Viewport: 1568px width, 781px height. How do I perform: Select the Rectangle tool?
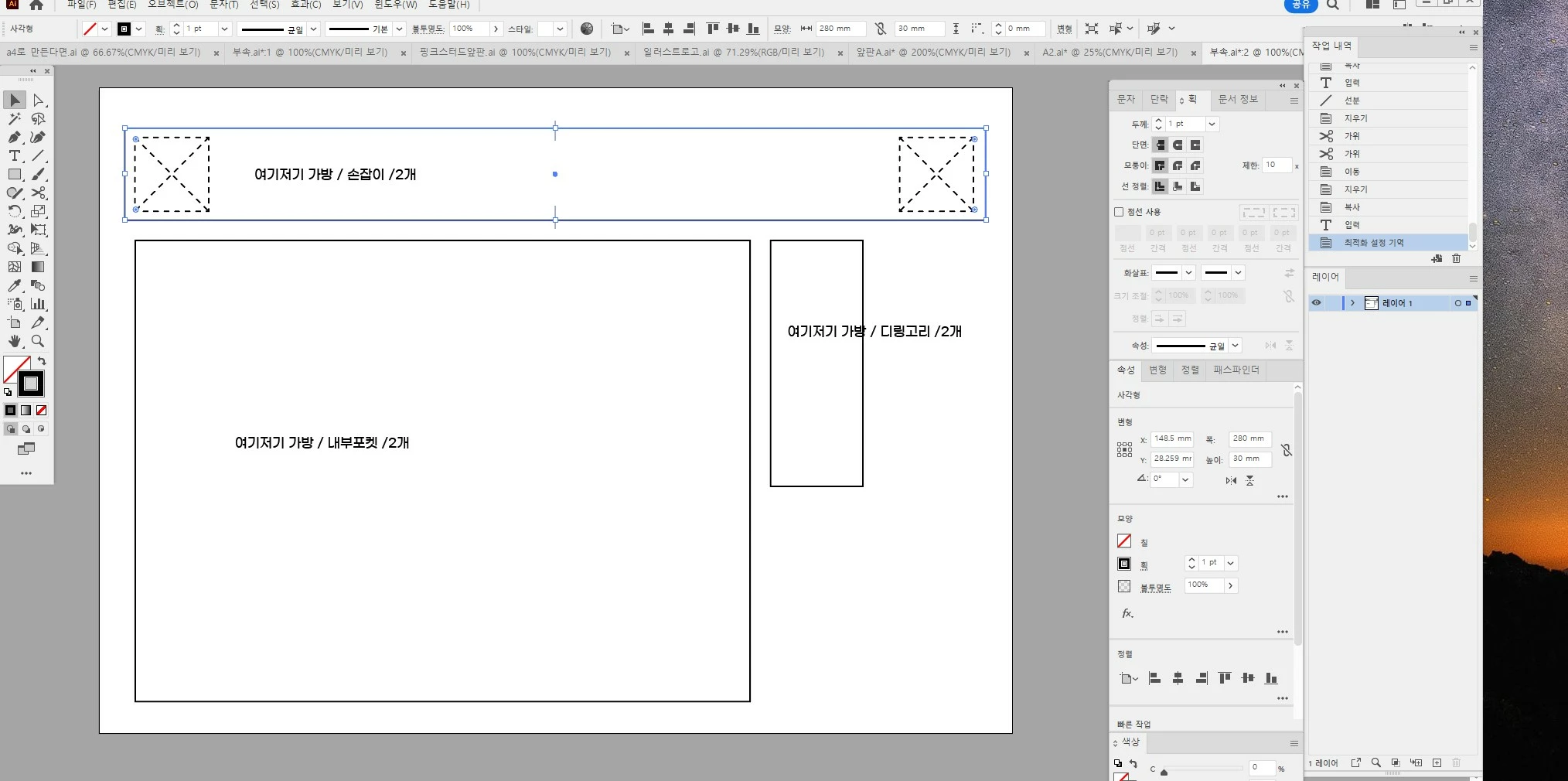pyautogui.click(x=15, y=175)
